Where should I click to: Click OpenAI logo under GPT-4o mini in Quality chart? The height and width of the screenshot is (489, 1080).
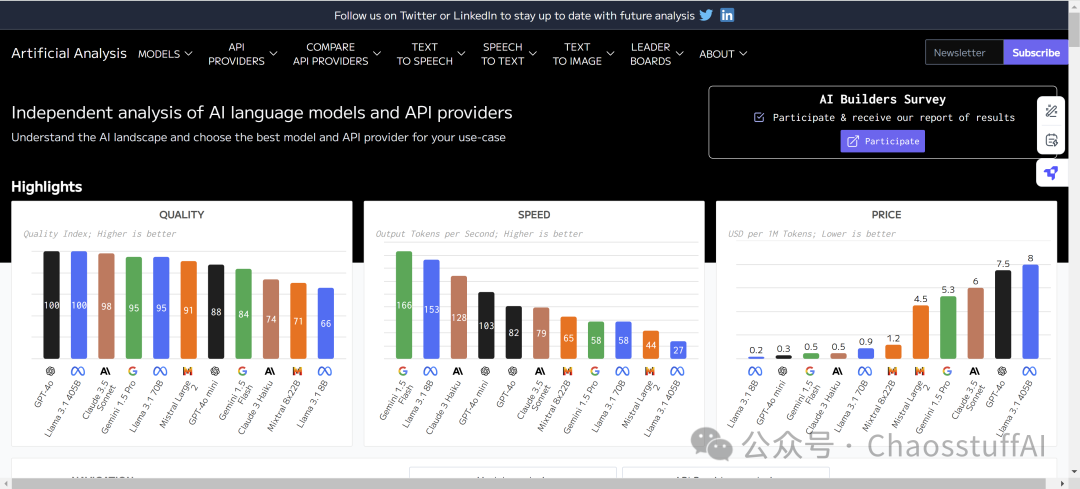216,370
